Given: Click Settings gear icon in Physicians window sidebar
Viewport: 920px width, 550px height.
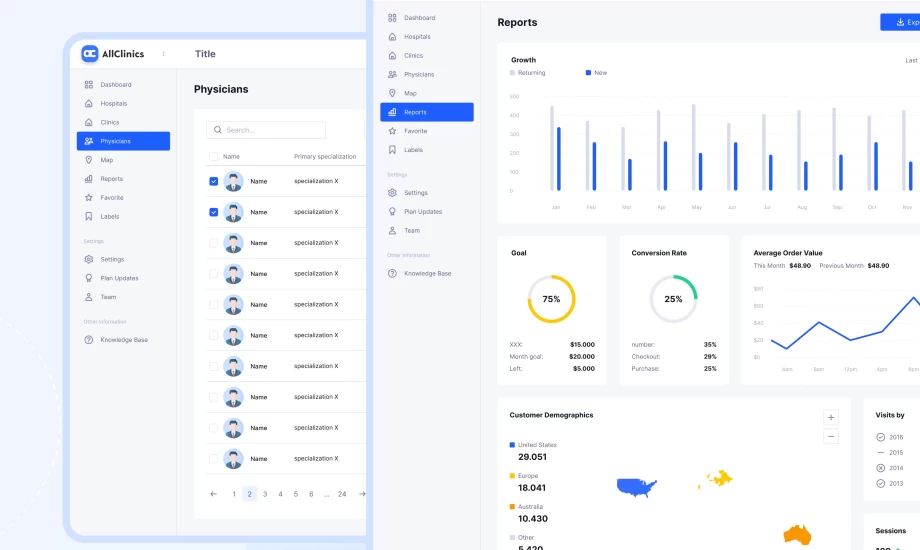Looking at the screenshot, I should click(x=89, y=259).
